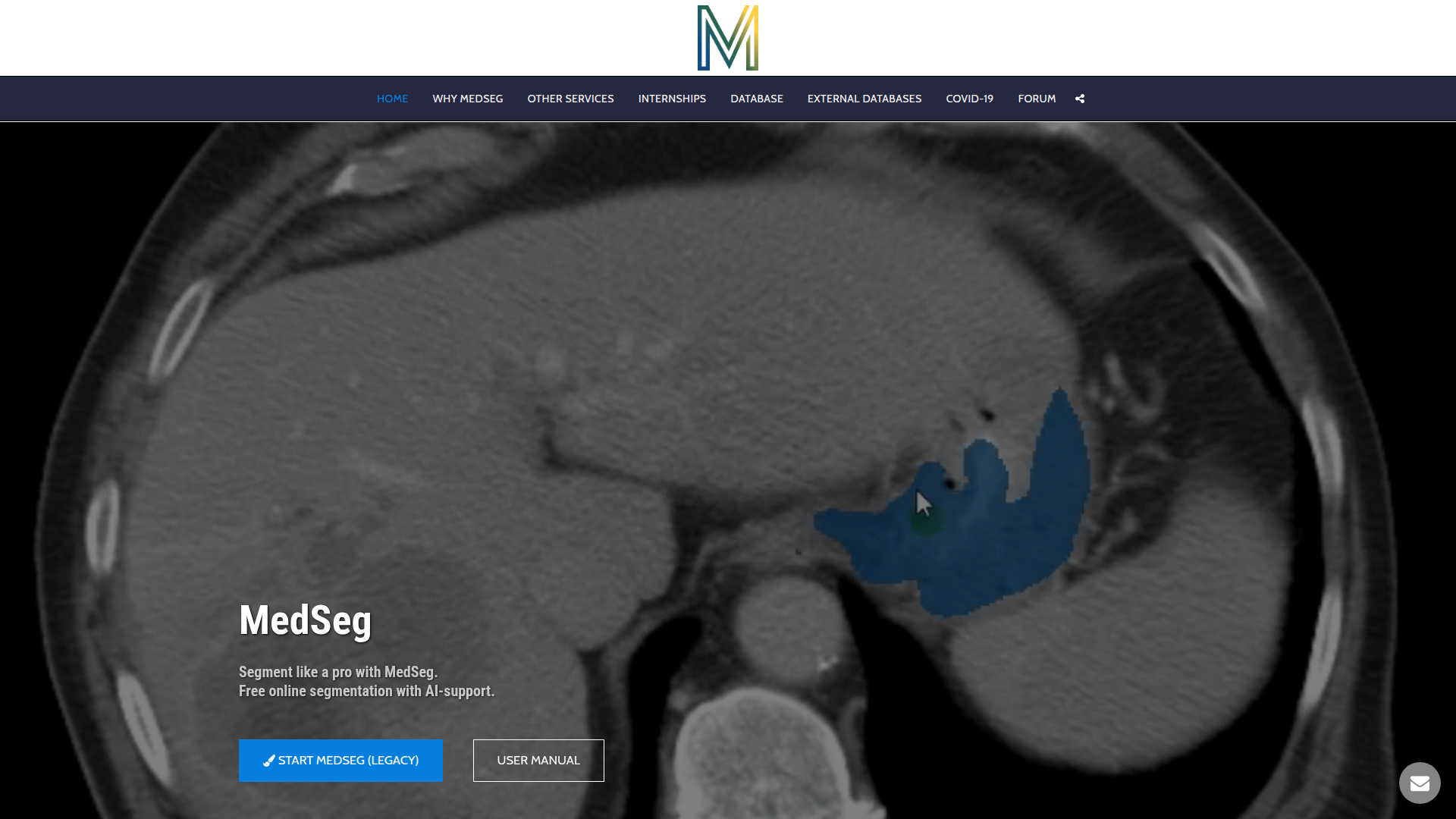Go to the FORUM page
The width and height of the screenshot is (1456, 819).
1037,99
